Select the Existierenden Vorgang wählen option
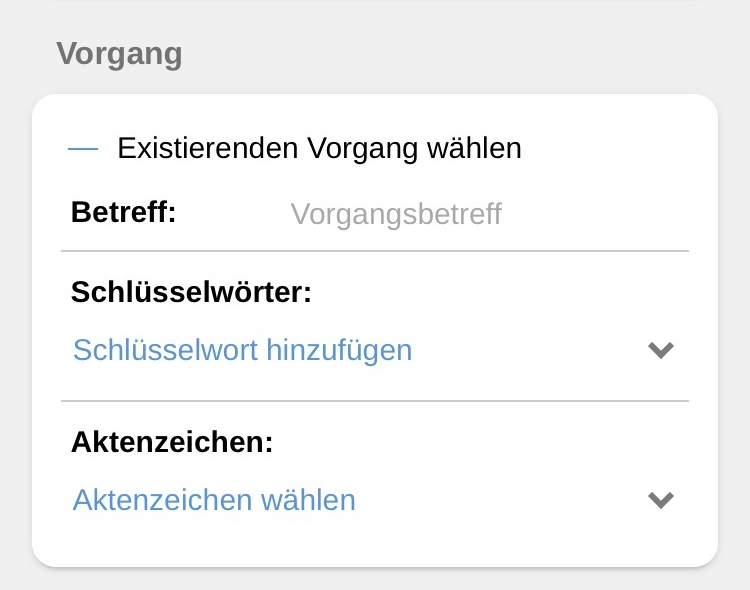 pos(319,149)
